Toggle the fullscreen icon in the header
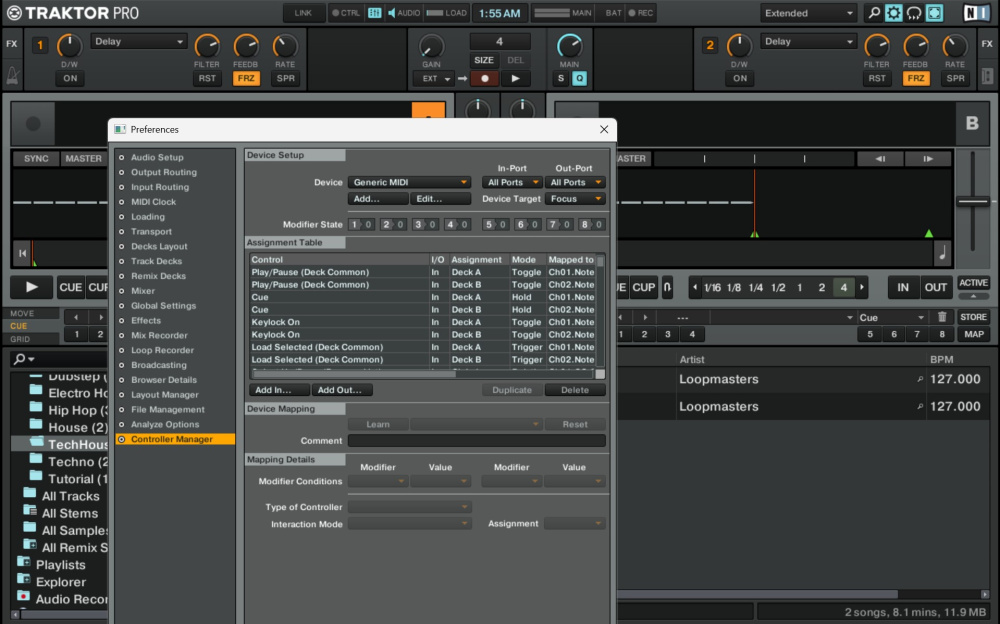1000x624 pixels. (934, 13)
